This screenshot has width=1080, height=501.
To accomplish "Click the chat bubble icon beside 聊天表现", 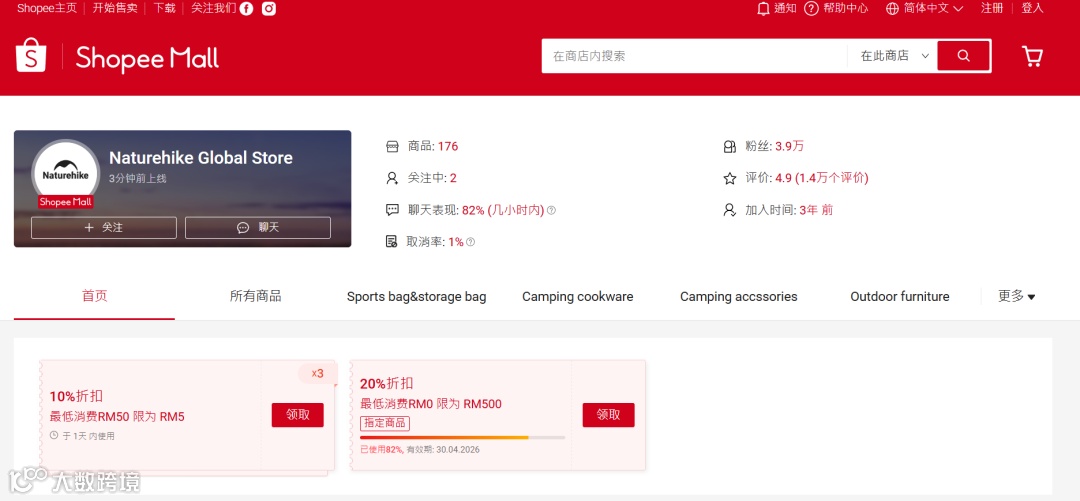I will (x=392, y=210).
